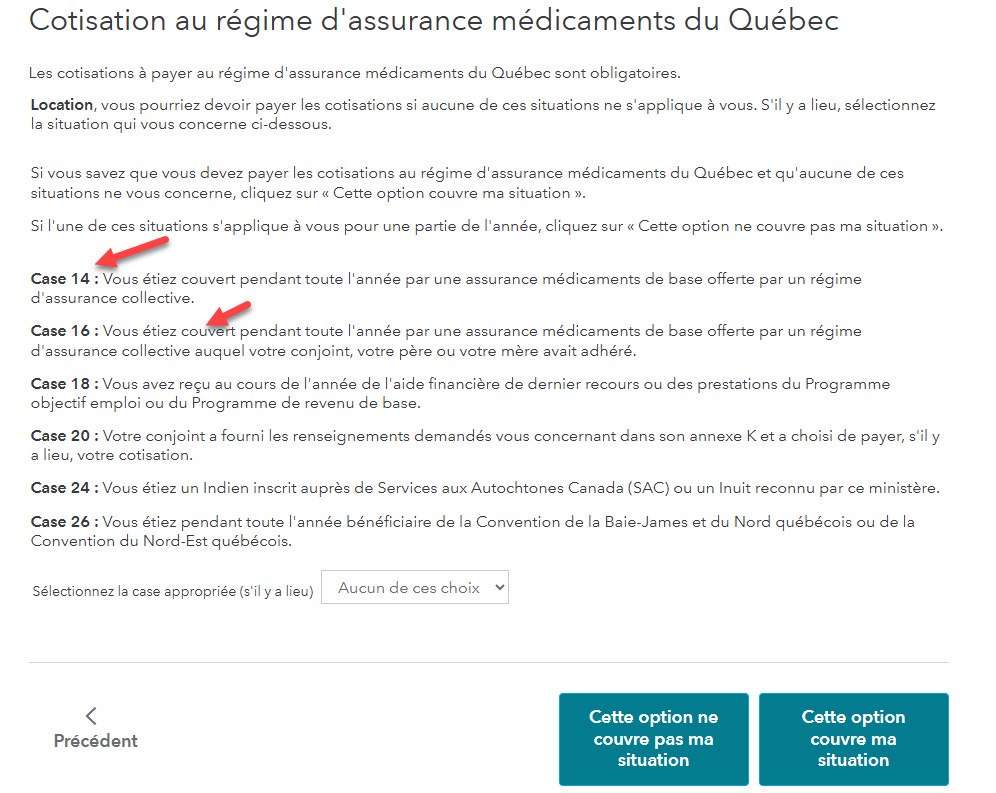
Task: Click the 'Sélectionnez la case appropriée' label
Action: pyautogui.click(x=173, y=591)
